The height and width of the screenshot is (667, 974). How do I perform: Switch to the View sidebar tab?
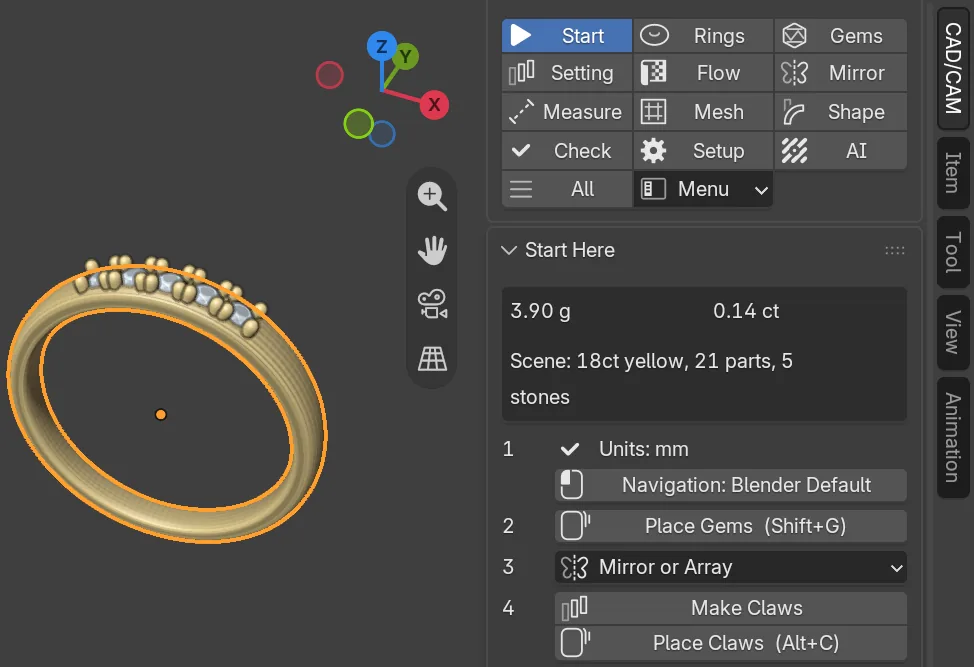tap(953, 332)
